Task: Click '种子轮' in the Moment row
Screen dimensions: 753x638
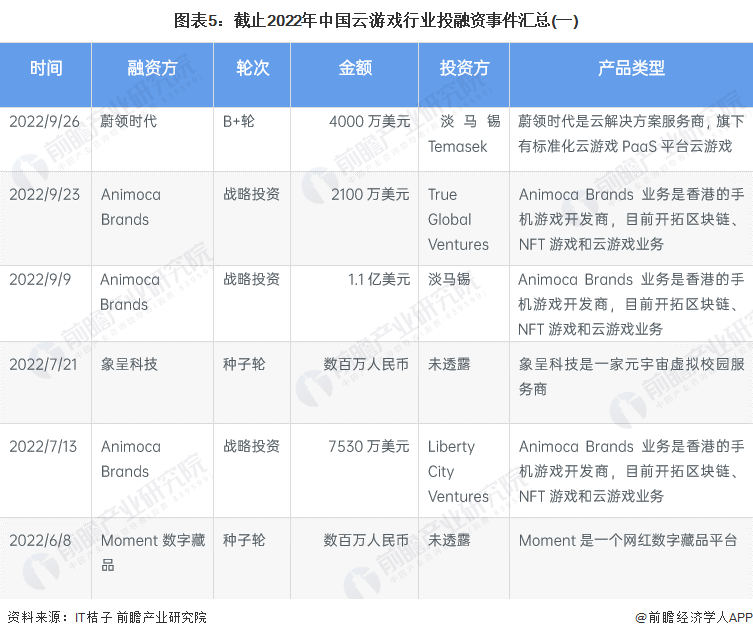Action: (x=244, y=541)
